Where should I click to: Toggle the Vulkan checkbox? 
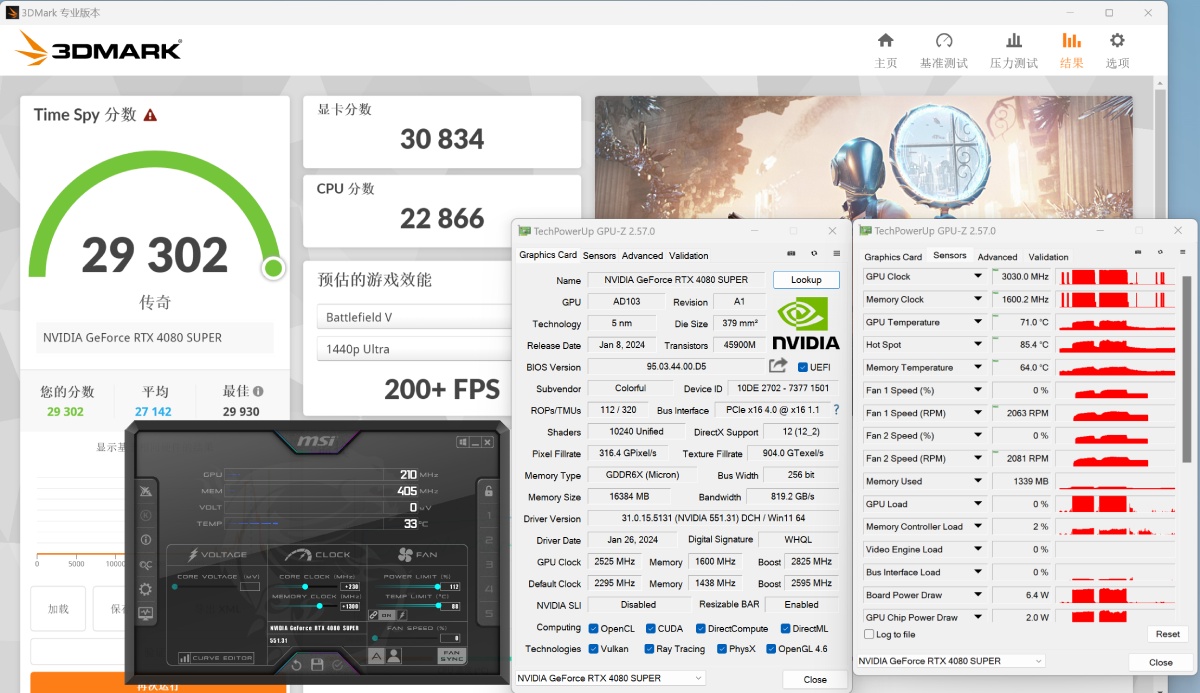(x=593, y=649)
